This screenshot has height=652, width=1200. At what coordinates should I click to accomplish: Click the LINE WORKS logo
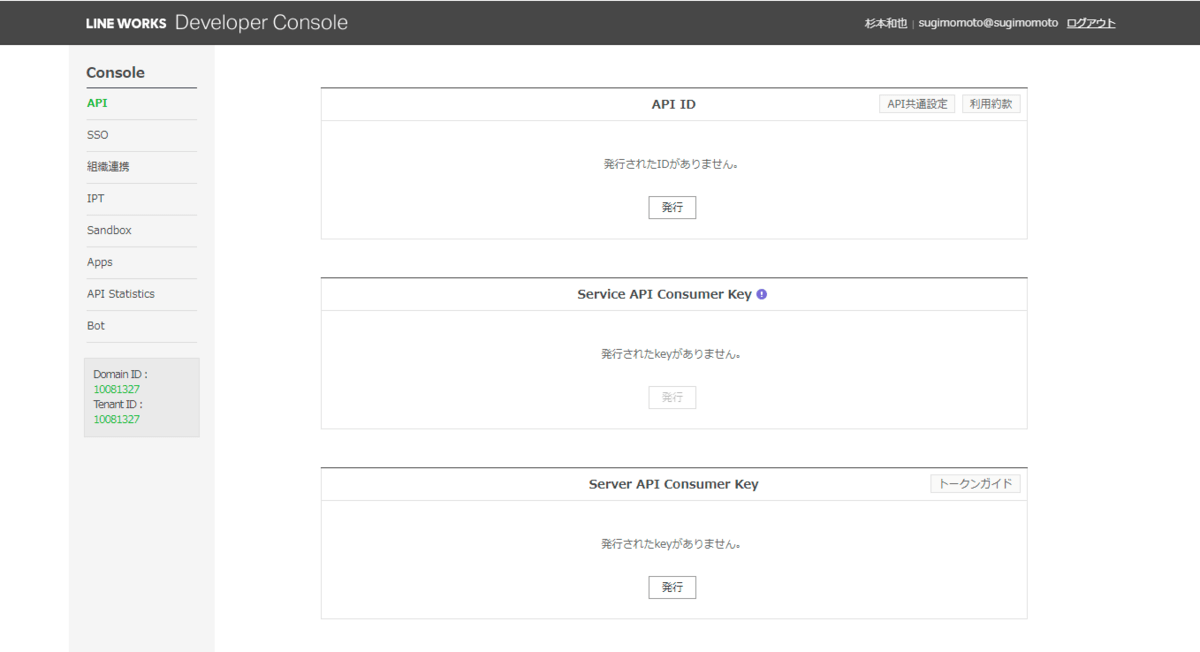point(126,23)
